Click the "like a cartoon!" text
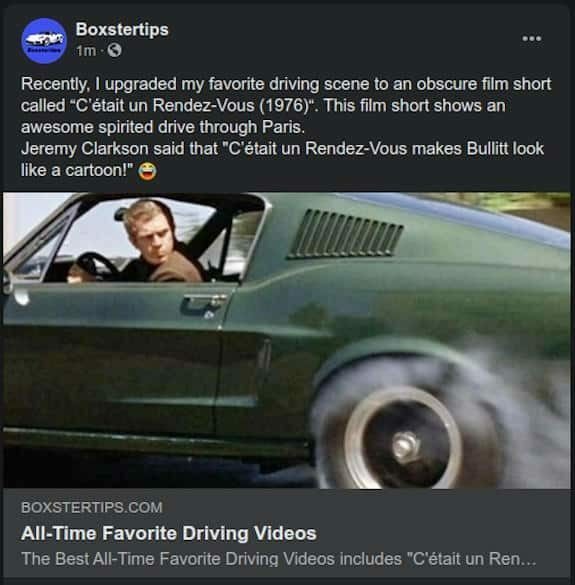575x585 pixels. click(x=77, y=171)
